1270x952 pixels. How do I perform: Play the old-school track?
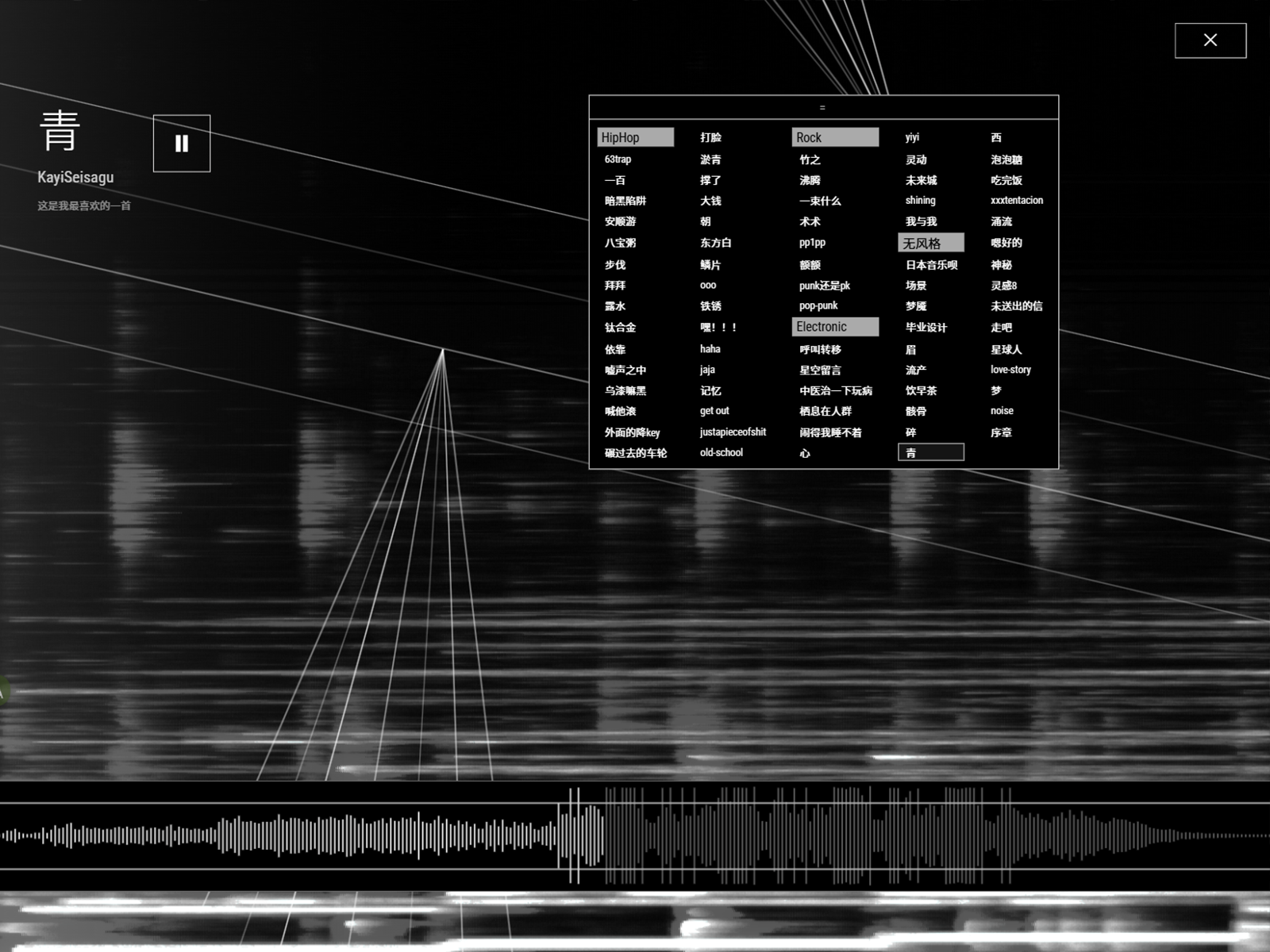(721, 452)
